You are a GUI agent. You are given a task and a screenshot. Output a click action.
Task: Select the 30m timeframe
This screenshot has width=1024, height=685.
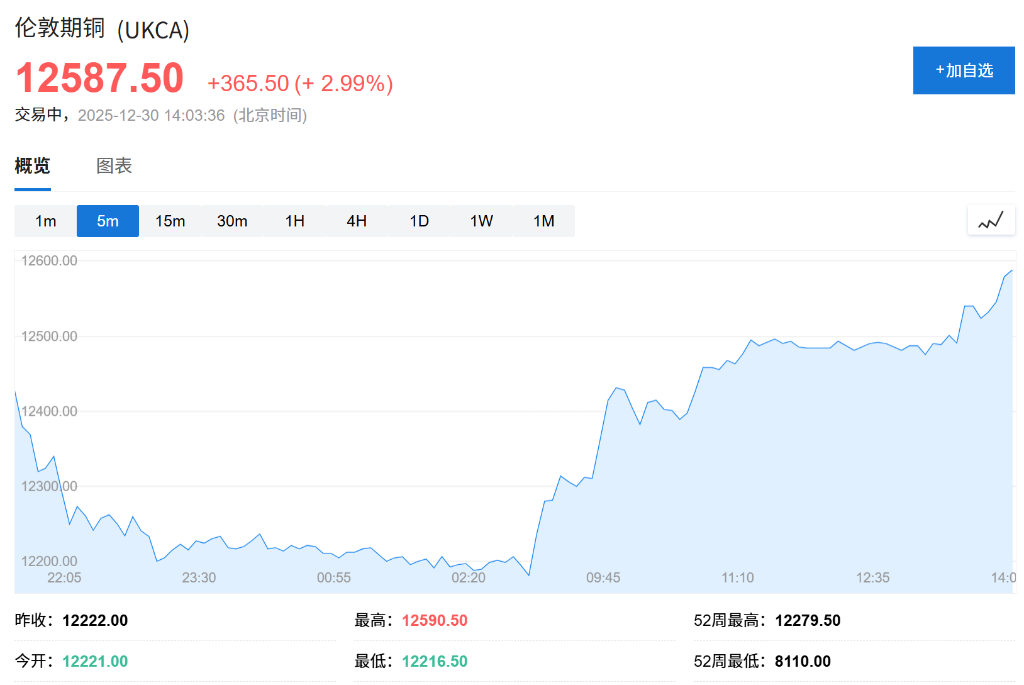pos(232,221)
